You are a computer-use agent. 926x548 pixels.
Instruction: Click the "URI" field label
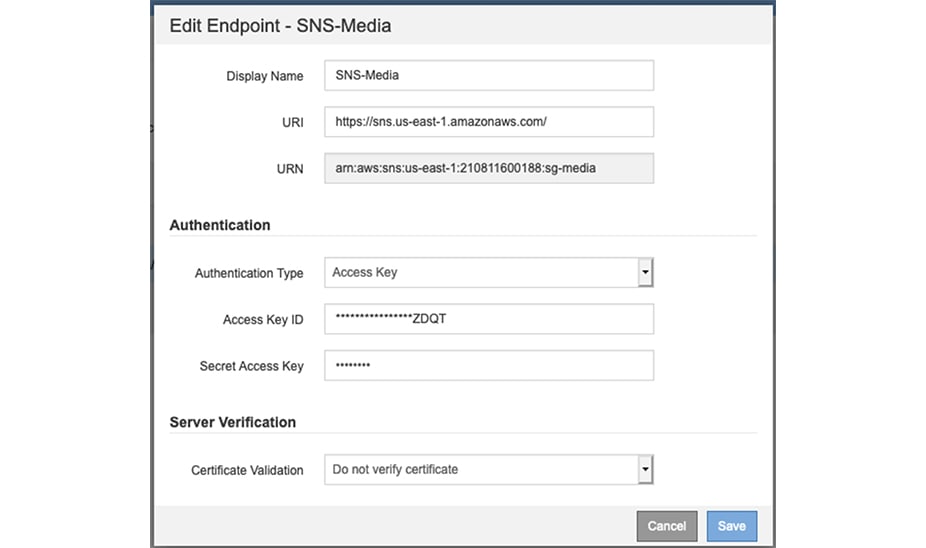(x=292, y=122)
